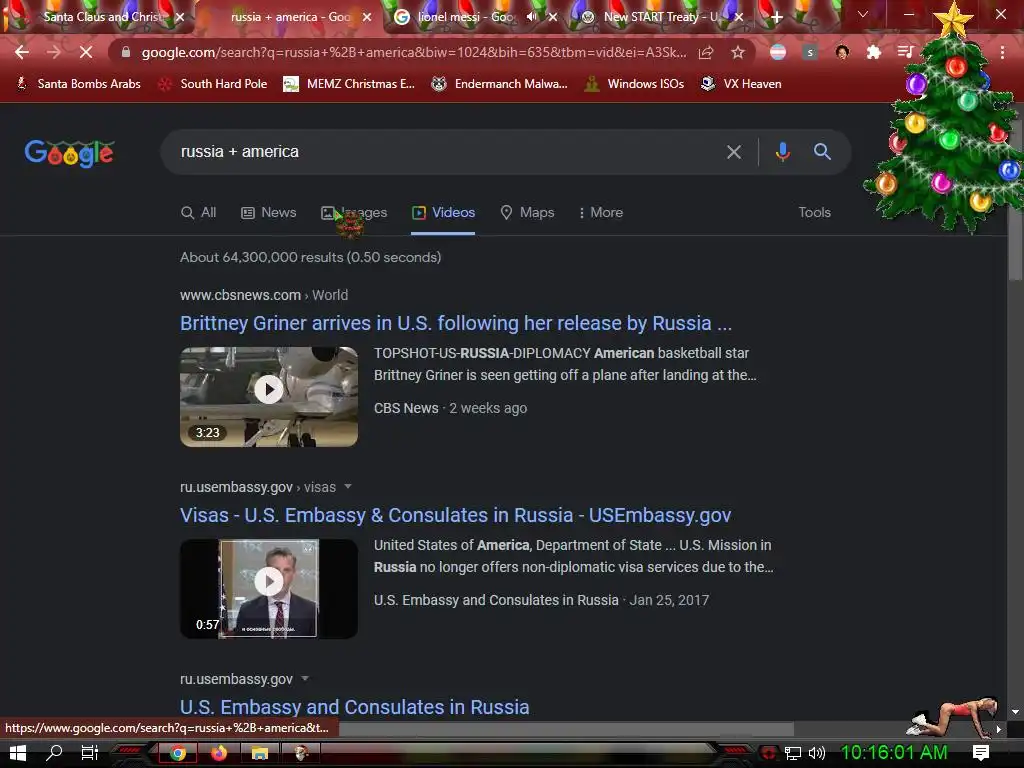Viewport: 1024px width, 768px height.
Task: Mute the lionel messi tab audio icon
Action: [532, 17]
